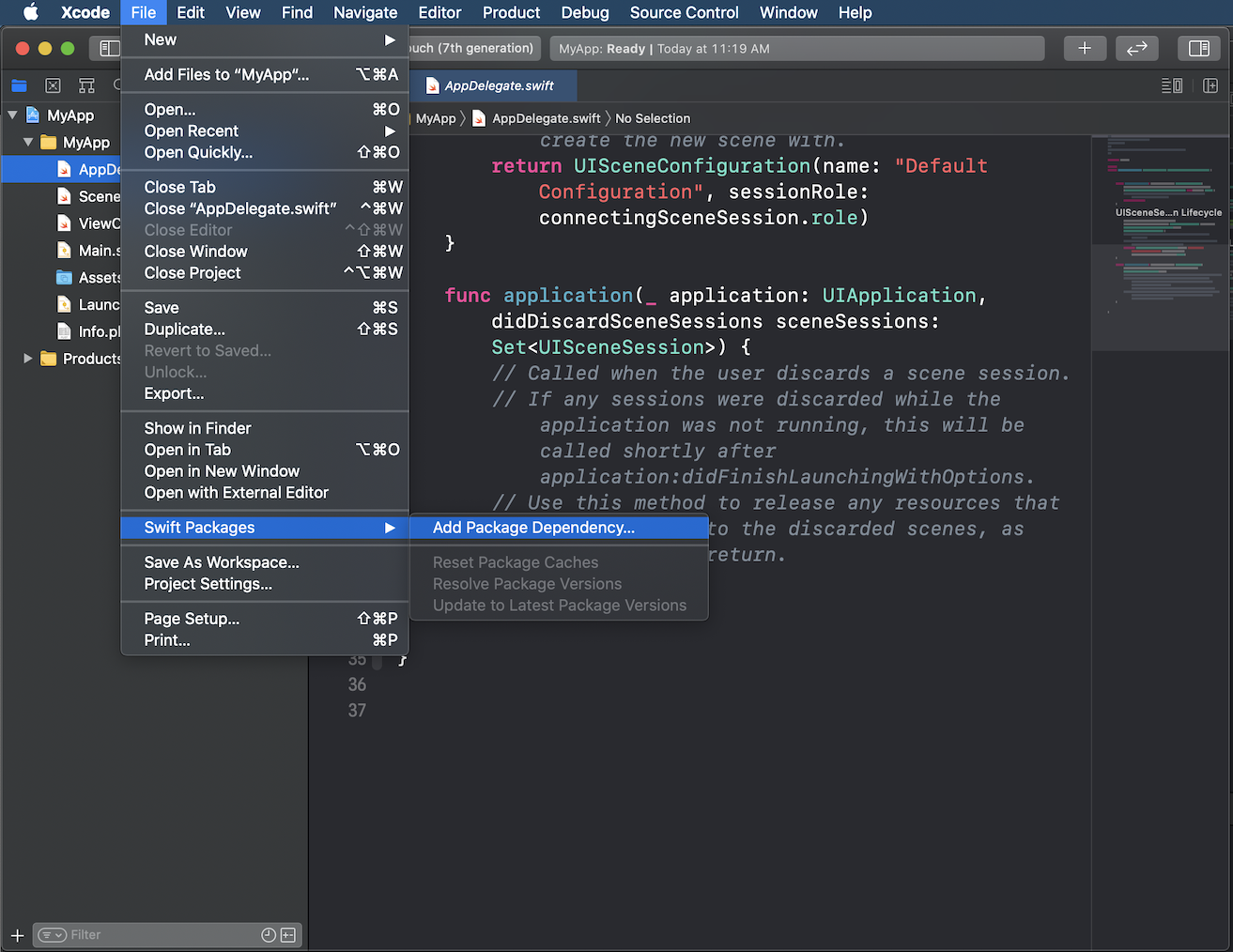The width and height of the screenshot is (1233, 952).
Task: Open the Open Recent submenu
Action: 265,131
